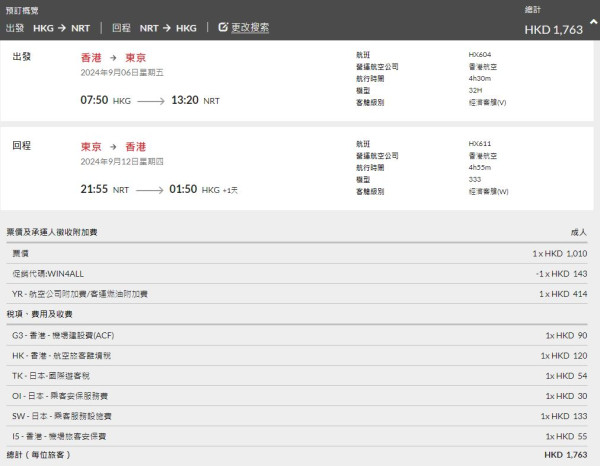Click arrival time 13:20 NRT
The image size is (600, 466).
coord(195,100)
